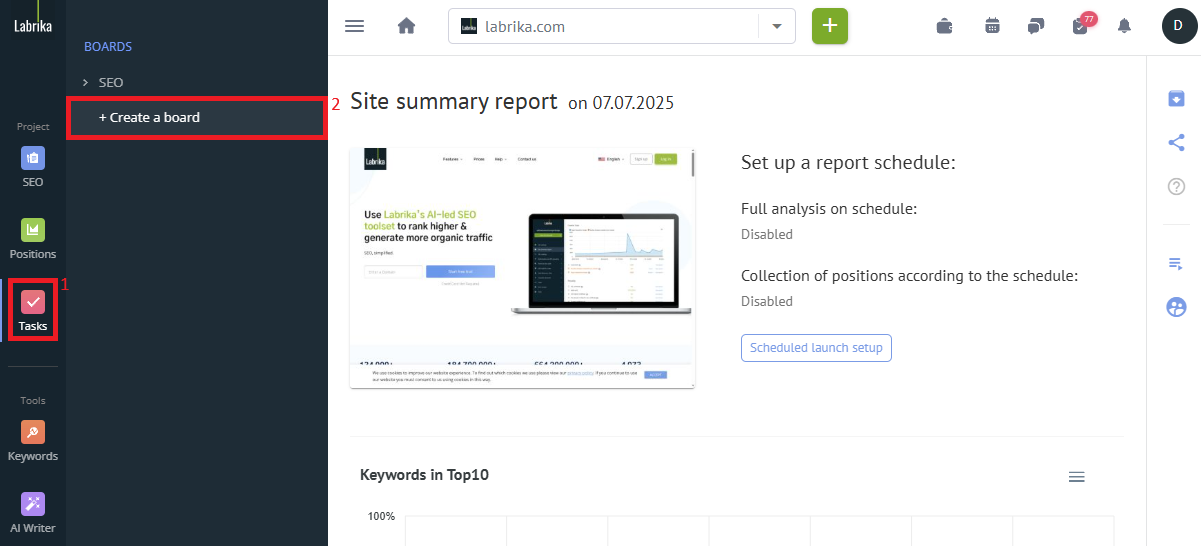
Task: Open the calendar schedule icon
Action: 992,26
